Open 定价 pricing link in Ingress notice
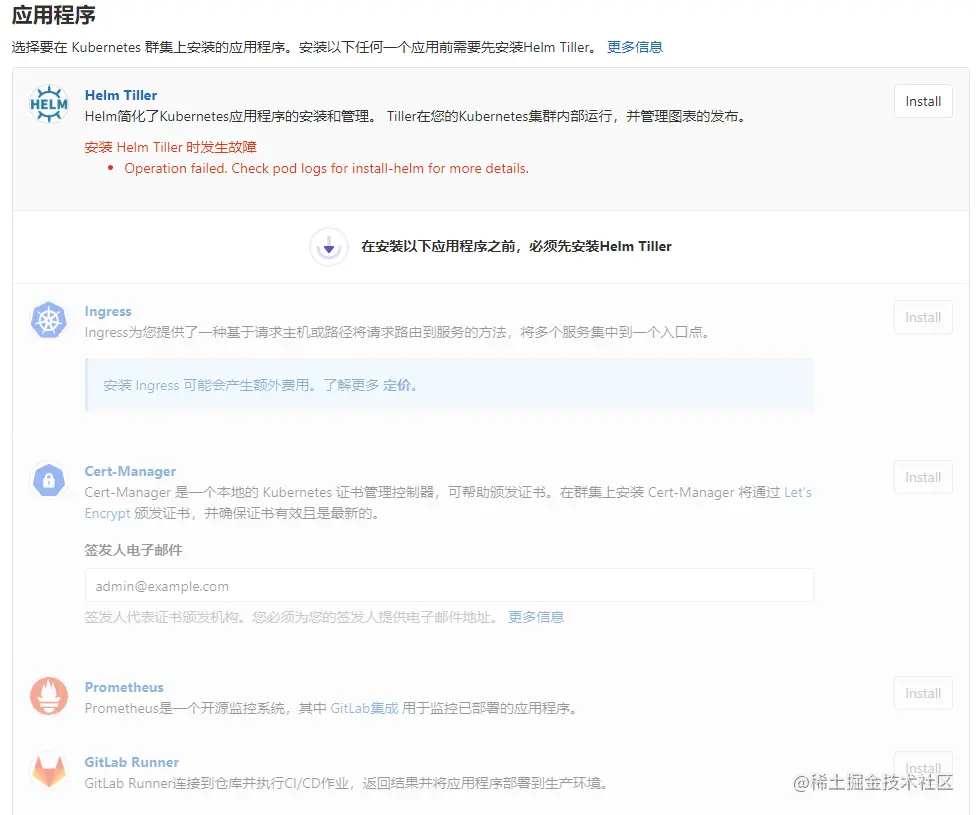Image resolution: width=976 pixels, height=815 pixels. (396, 385)
